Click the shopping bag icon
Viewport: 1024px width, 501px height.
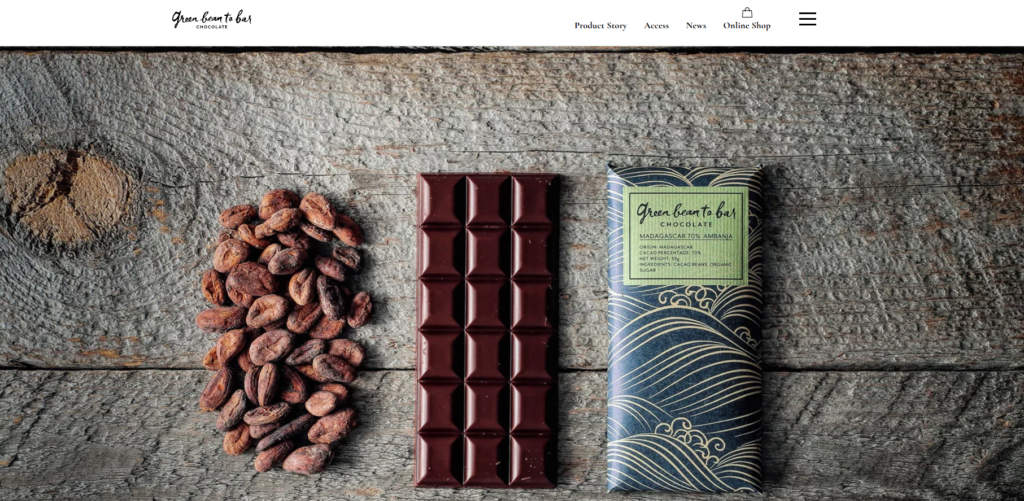(x=747, y=12)
